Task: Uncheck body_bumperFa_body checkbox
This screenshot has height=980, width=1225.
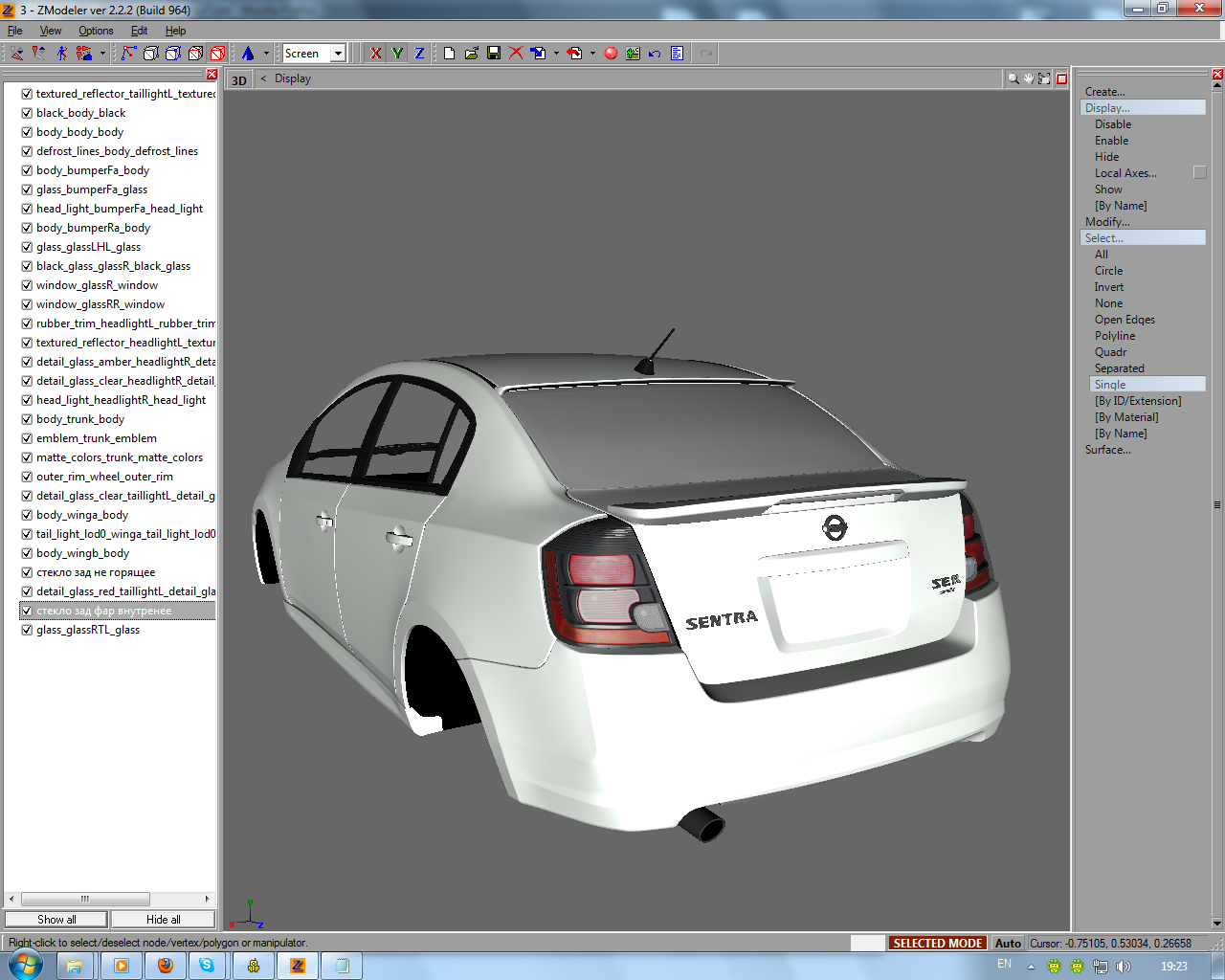Action: click(27, 170)
